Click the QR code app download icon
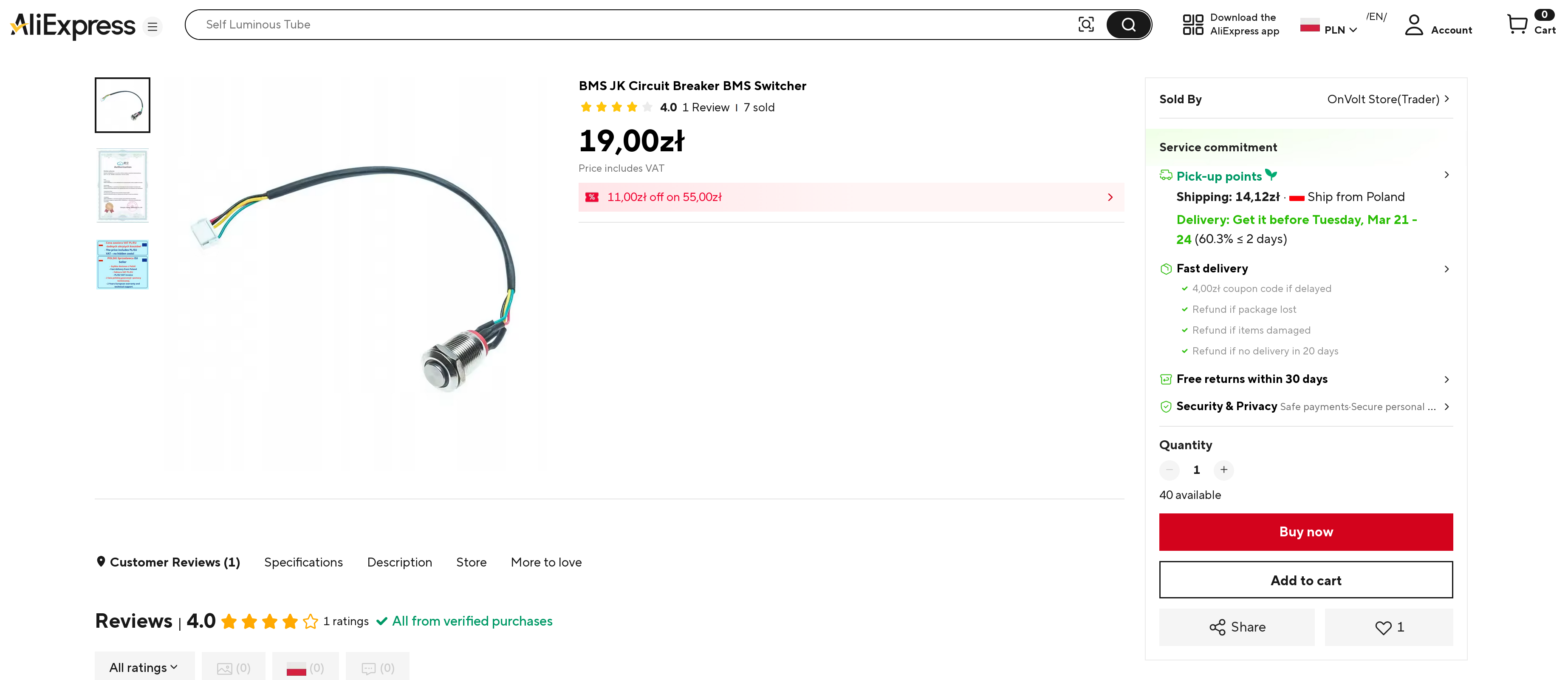The image size is (1568, 680). click(1192, 24)
